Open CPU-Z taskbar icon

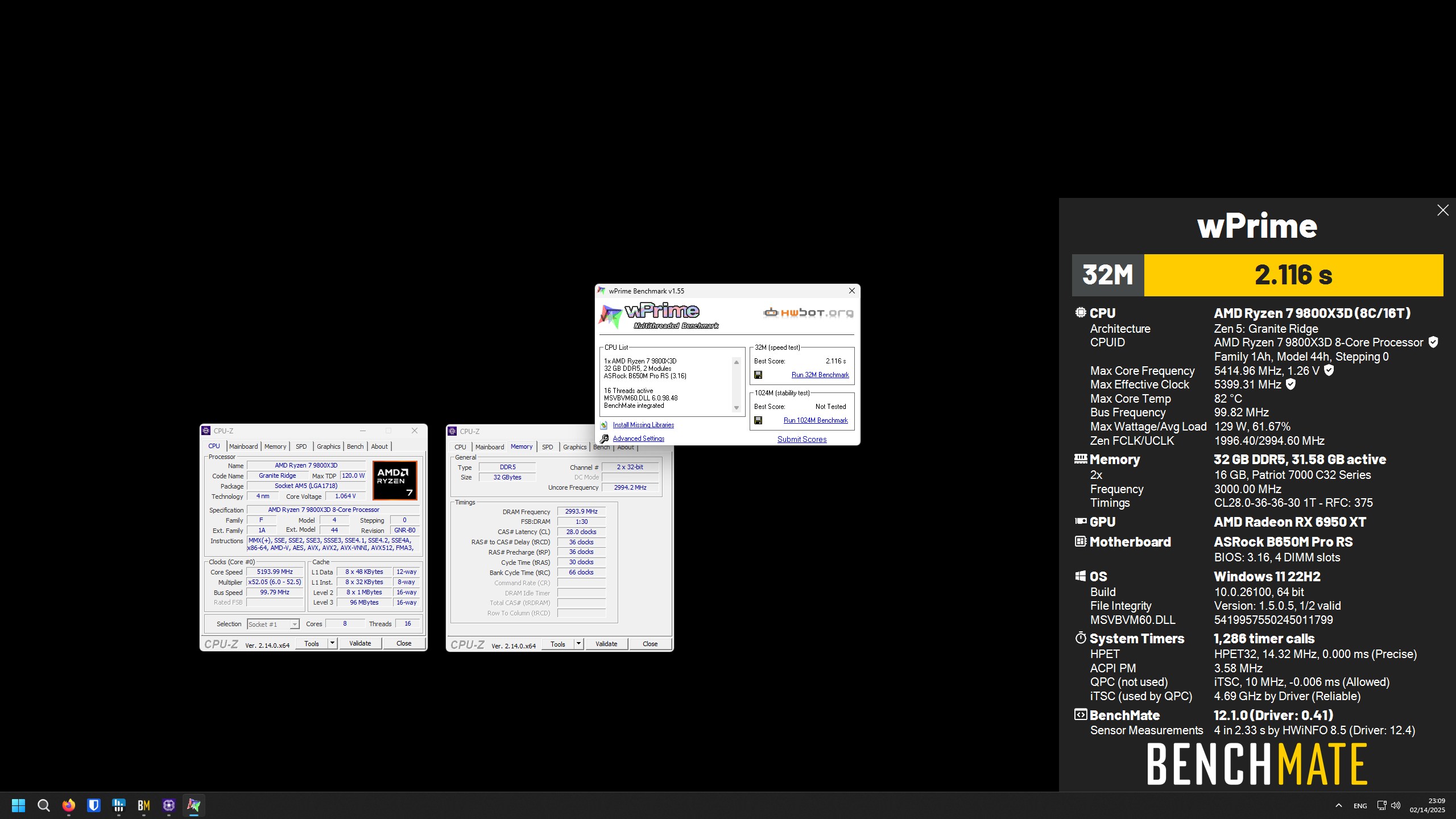tap(169, 805)
